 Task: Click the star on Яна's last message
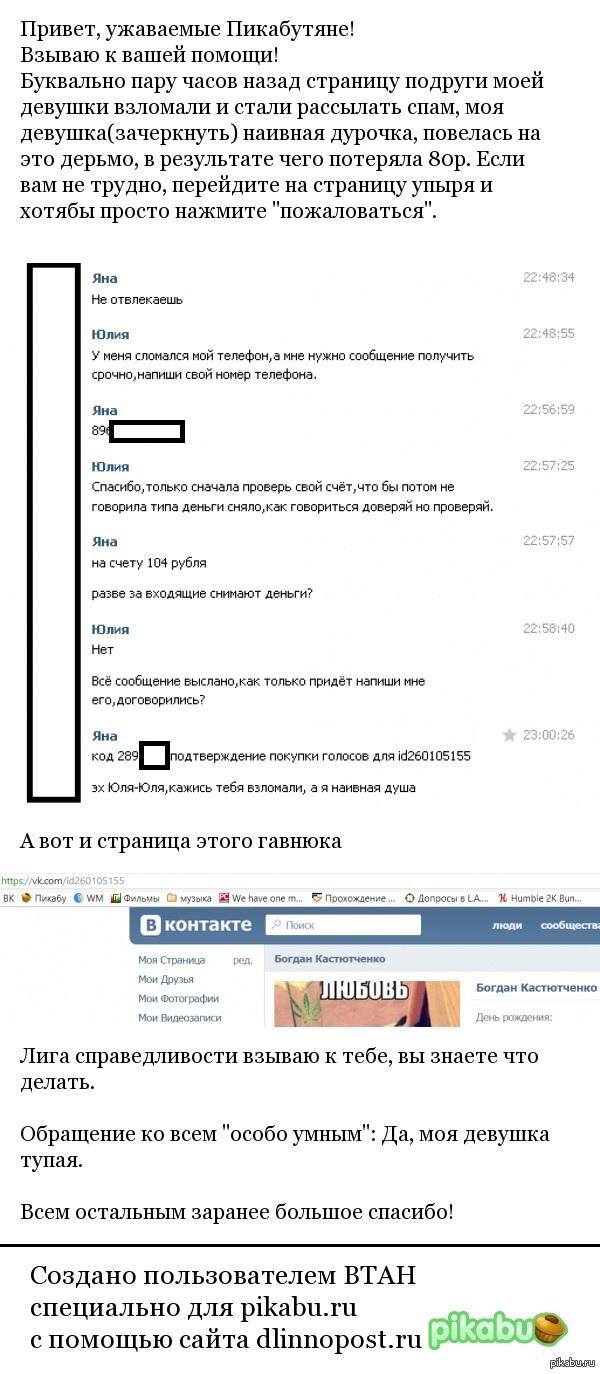pyautogui.click(x=509, y=735)
